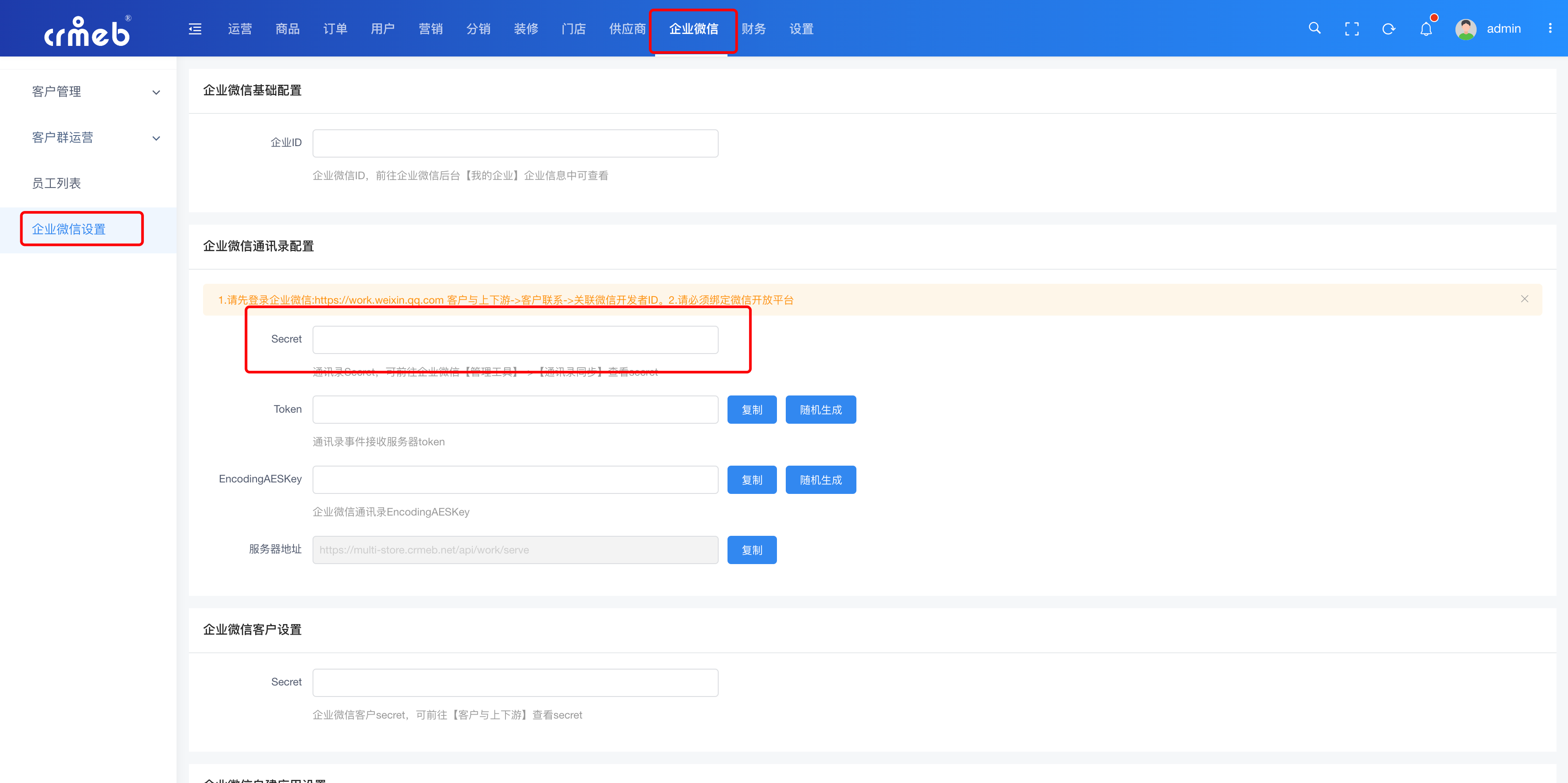Click the crmeb logo
This screenshot has width=1568, height=783.
(x=87, y=32)
